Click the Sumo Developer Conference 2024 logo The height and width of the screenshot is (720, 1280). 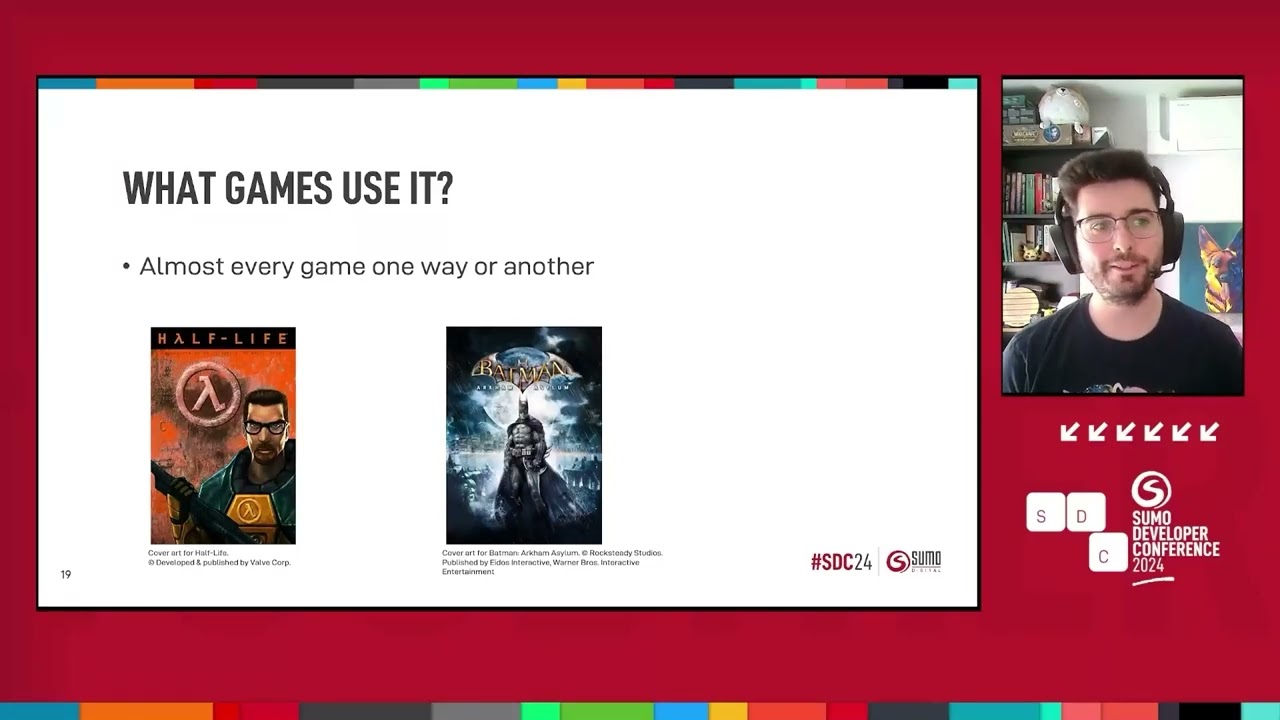point(1174,527)
